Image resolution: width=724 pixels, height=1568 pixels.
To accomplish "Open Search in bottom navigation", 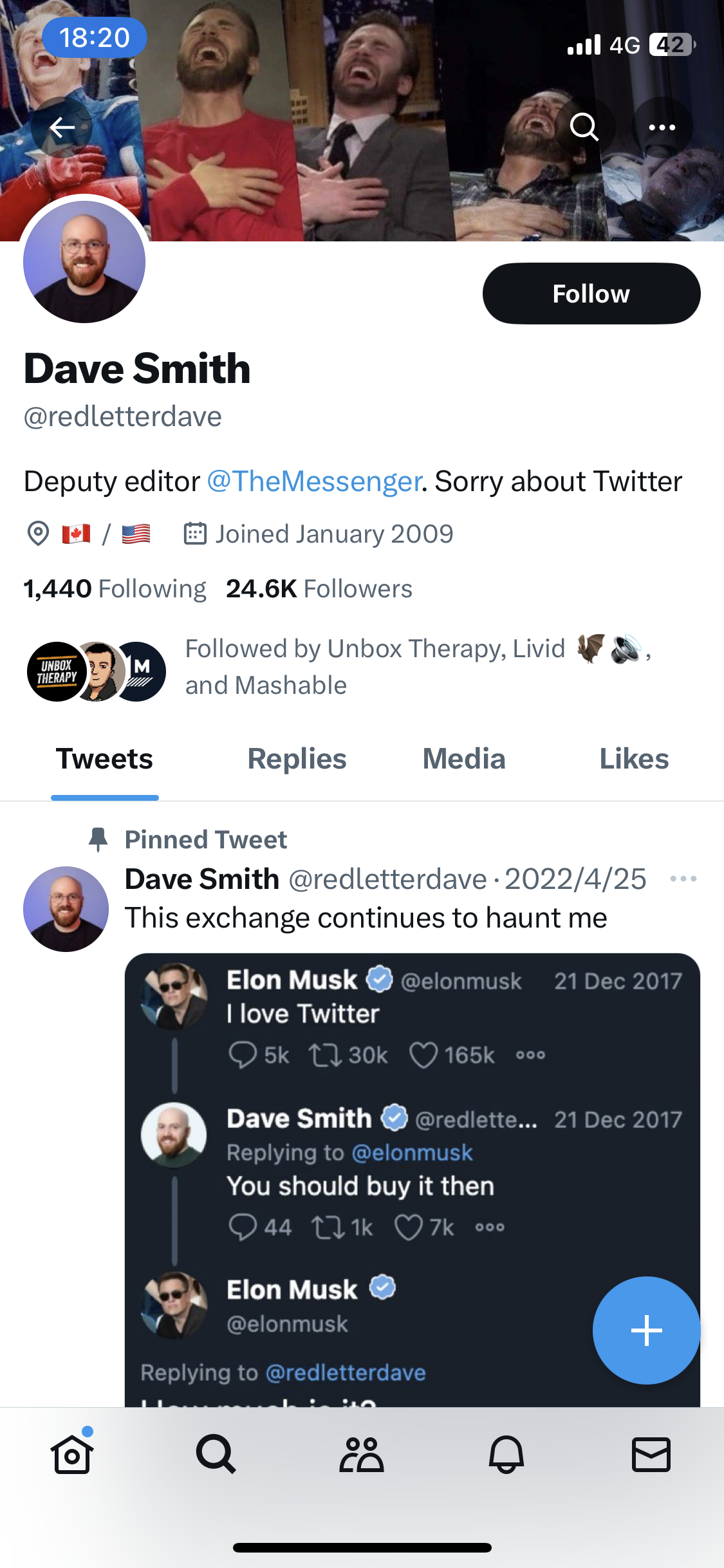I will coord(216,1455).
